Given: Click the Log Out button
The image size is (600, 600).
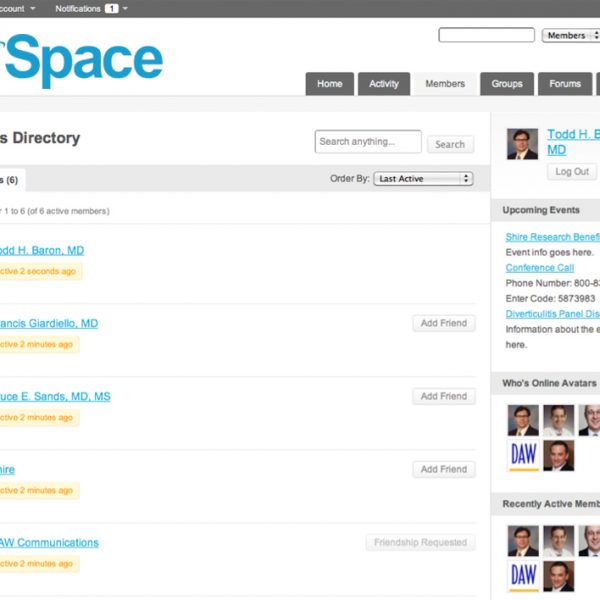Looking at the screenshot, I should tap(572, 172).
